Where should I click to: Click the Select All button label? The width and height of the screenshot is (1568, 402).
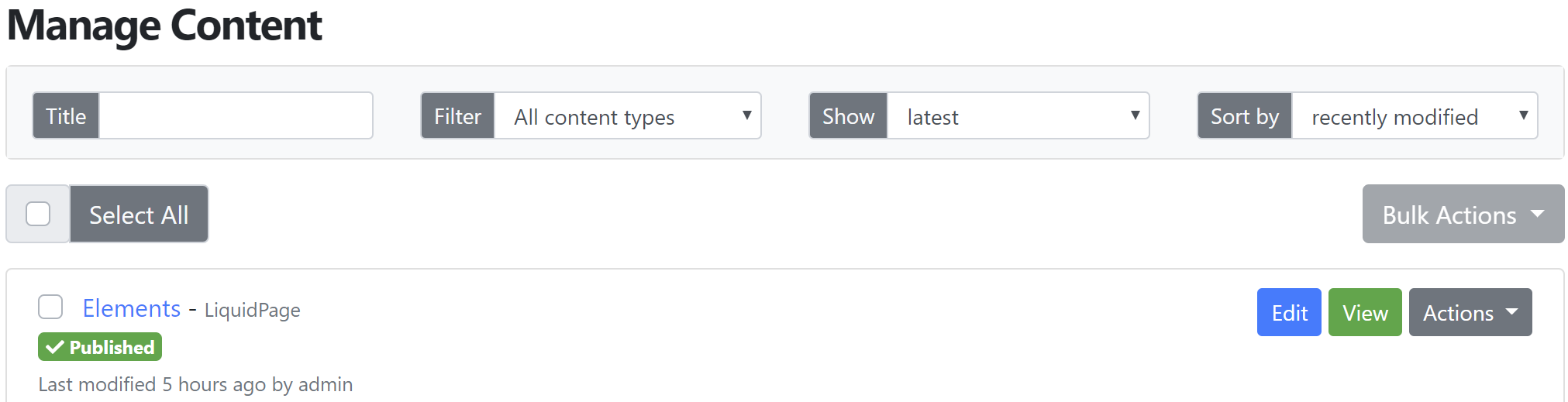[x=139, y=215]
